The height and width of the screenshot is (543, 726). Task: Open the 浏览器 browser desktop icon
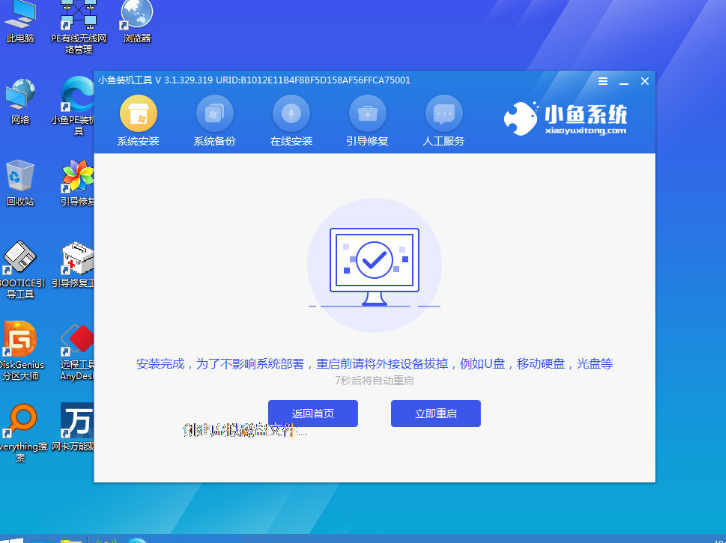pyautogui.click(x=137, y=20)
